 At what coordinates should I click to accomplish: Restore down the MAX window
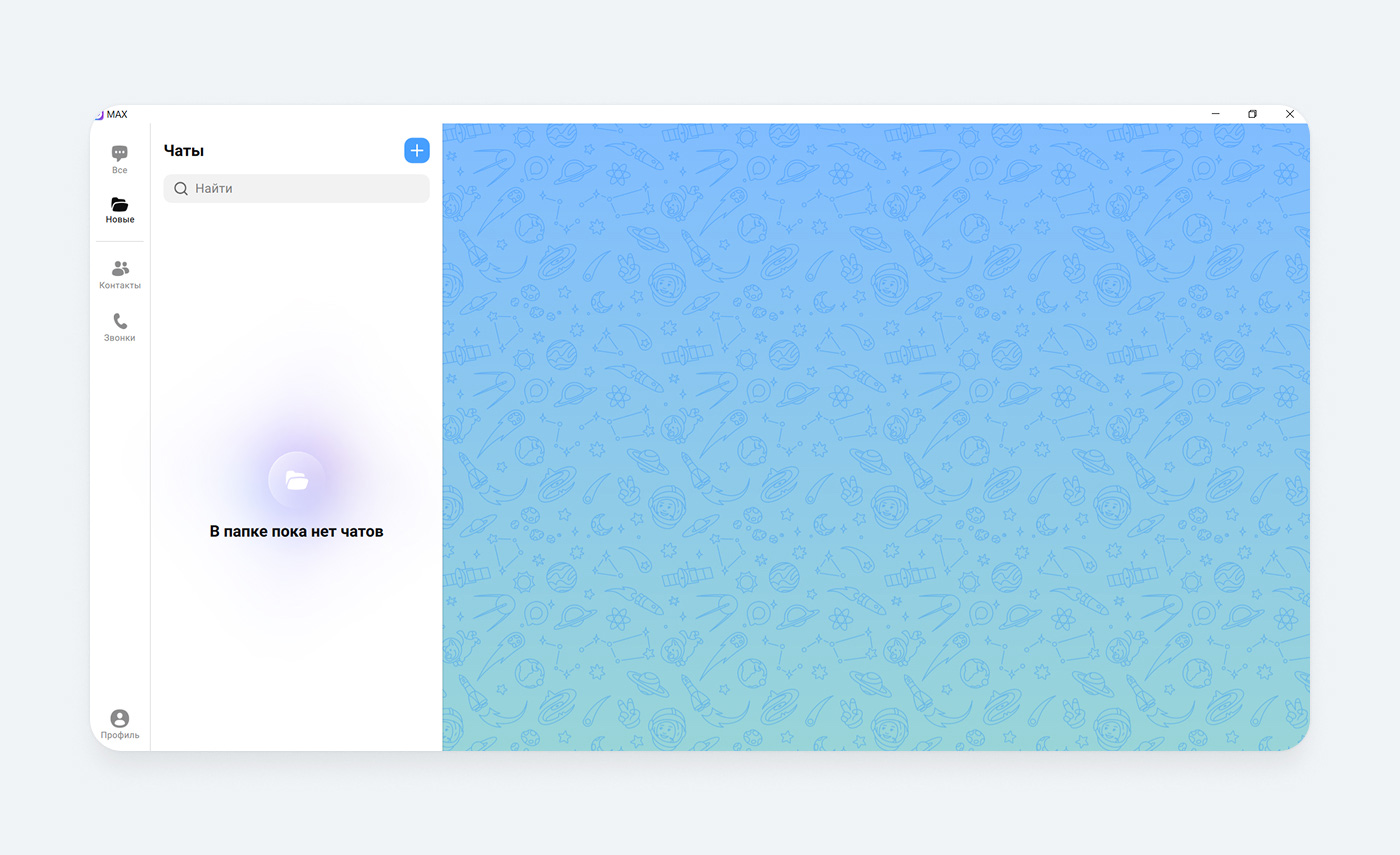pyautogui.click(x=1252, y=114)
